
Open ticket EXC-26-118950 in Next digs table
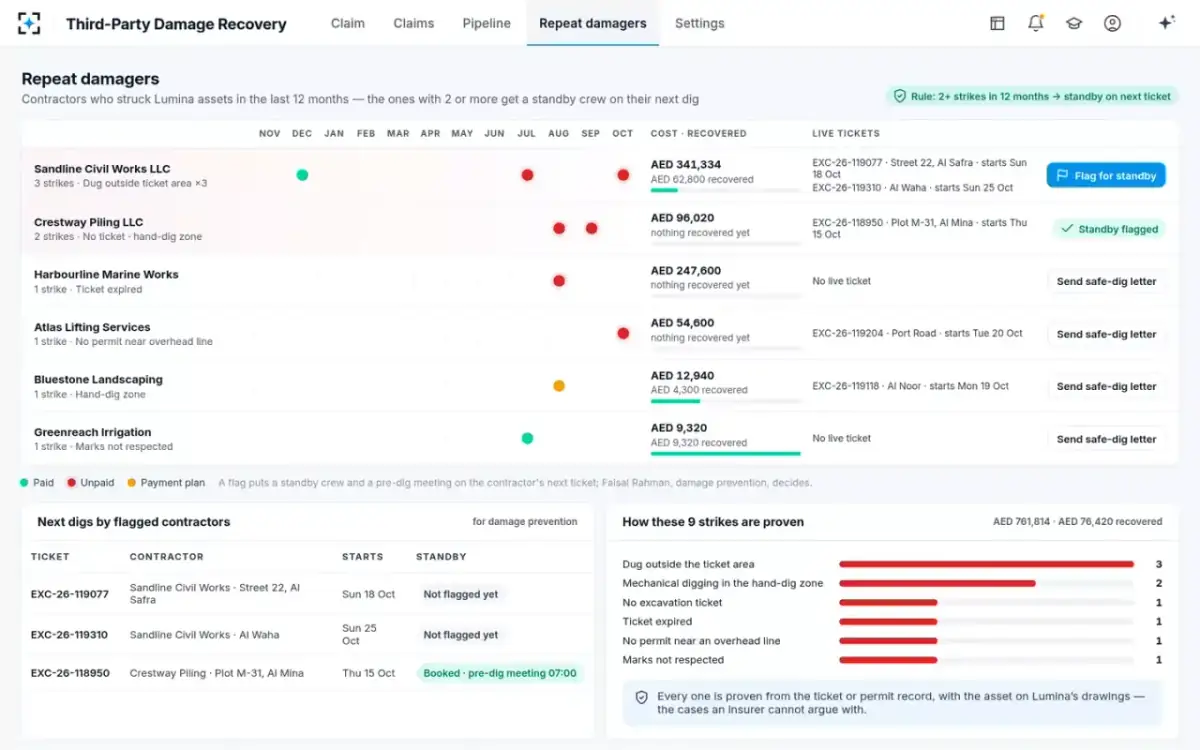pyautogui.click(x=70, y=673)
